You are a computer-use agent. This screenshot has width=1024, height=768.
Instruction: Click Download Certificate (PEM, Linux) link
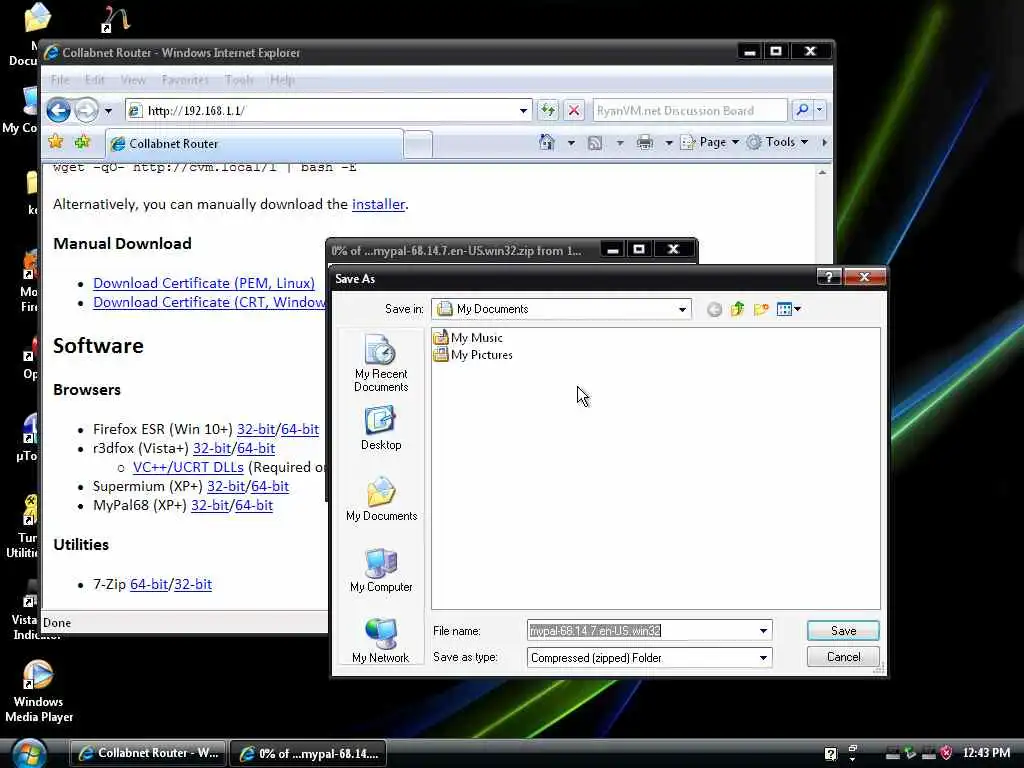click(204, 283)
